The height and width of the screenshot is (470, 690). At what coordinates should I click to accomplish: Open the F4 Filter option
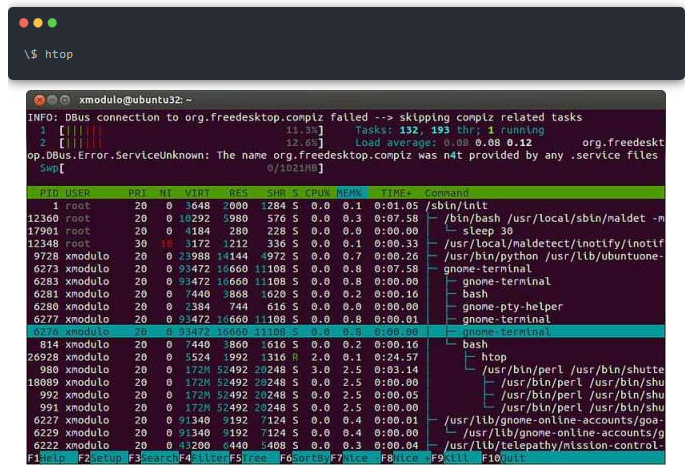click(x=204, y=458)
